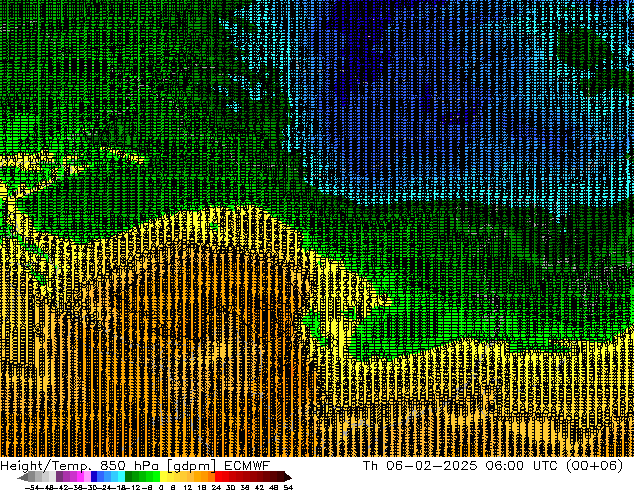Click the 54 legend scale value
The width and height of the screenshot is (634, 490).
coord(288,487)
